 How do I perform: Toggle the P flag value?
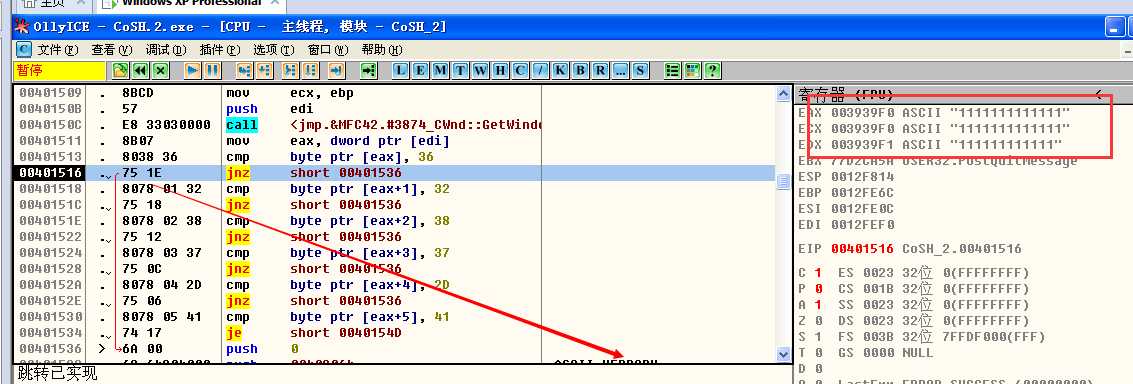818,289
